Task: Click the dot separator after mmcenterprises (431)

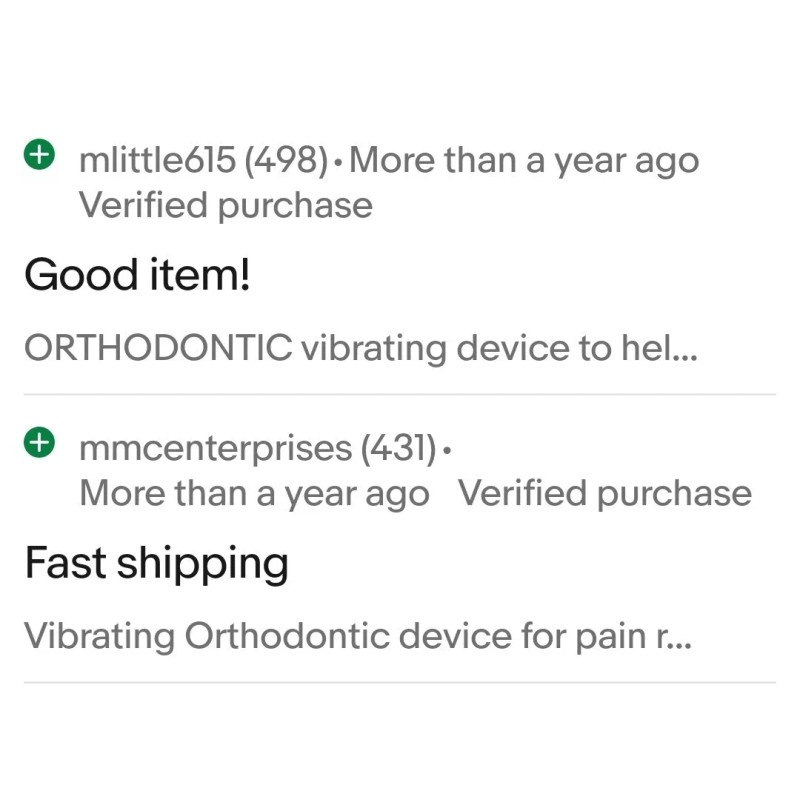Action: [446, 449]
